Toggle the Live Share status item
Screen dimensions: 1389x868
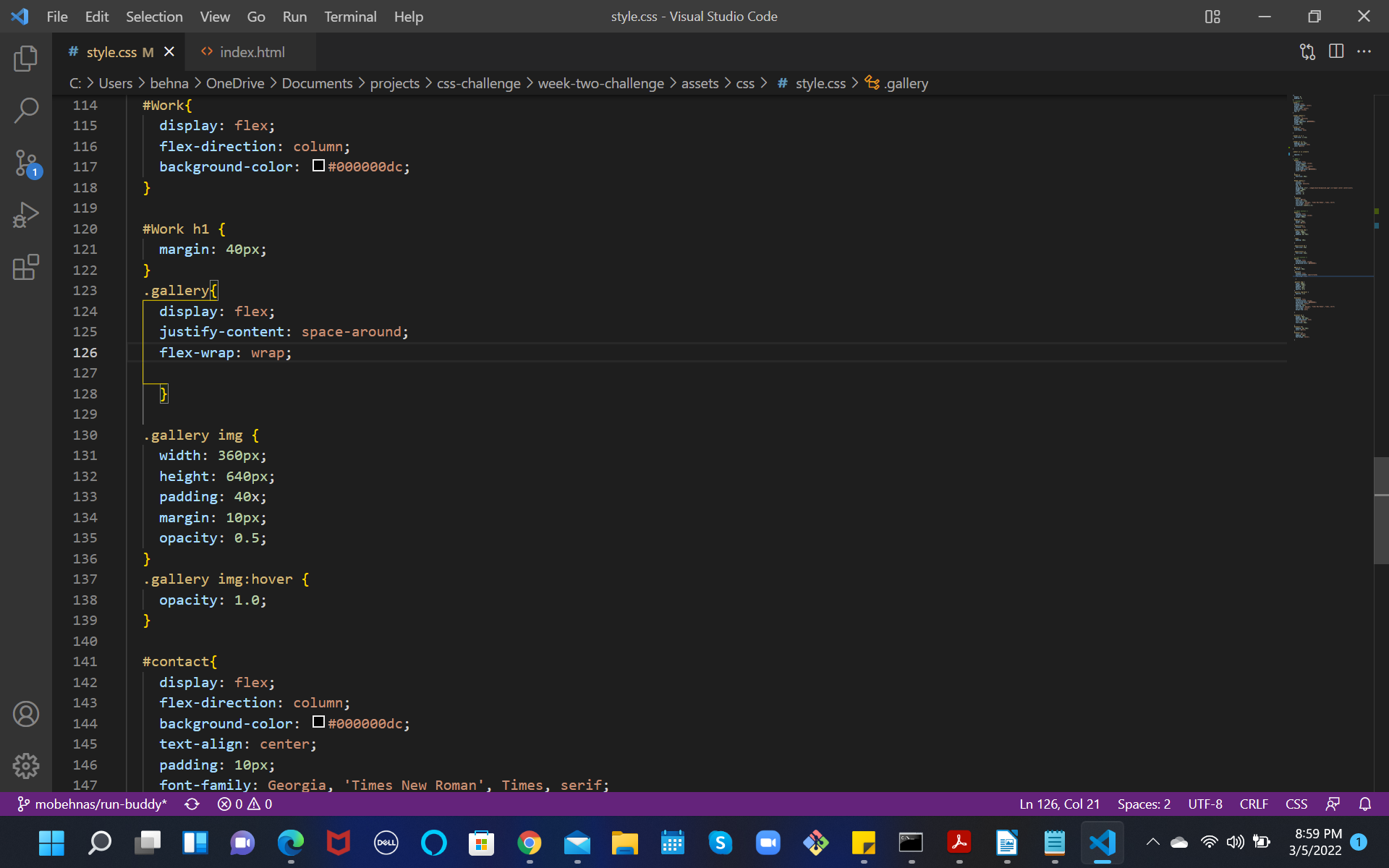(1333, 804)
